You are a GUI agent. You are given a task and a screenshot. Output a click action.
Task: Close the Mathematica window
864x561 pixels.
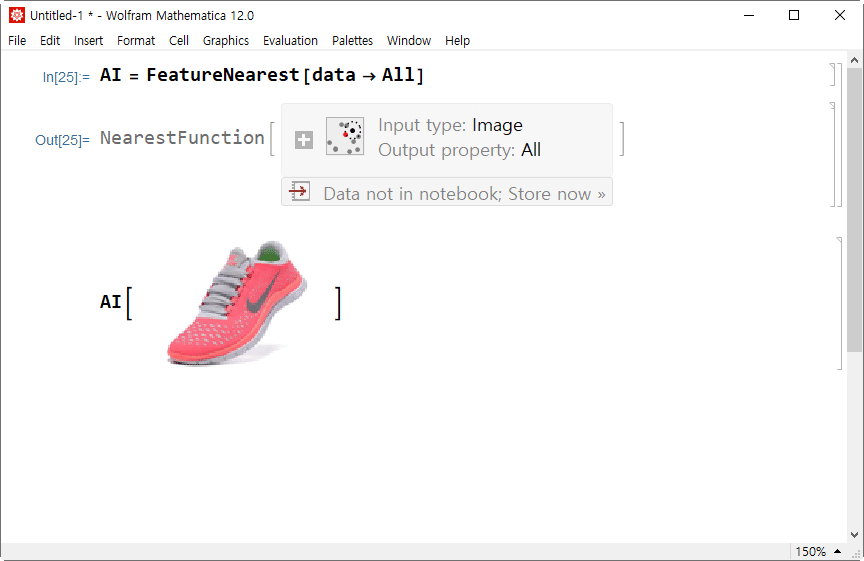840,15
